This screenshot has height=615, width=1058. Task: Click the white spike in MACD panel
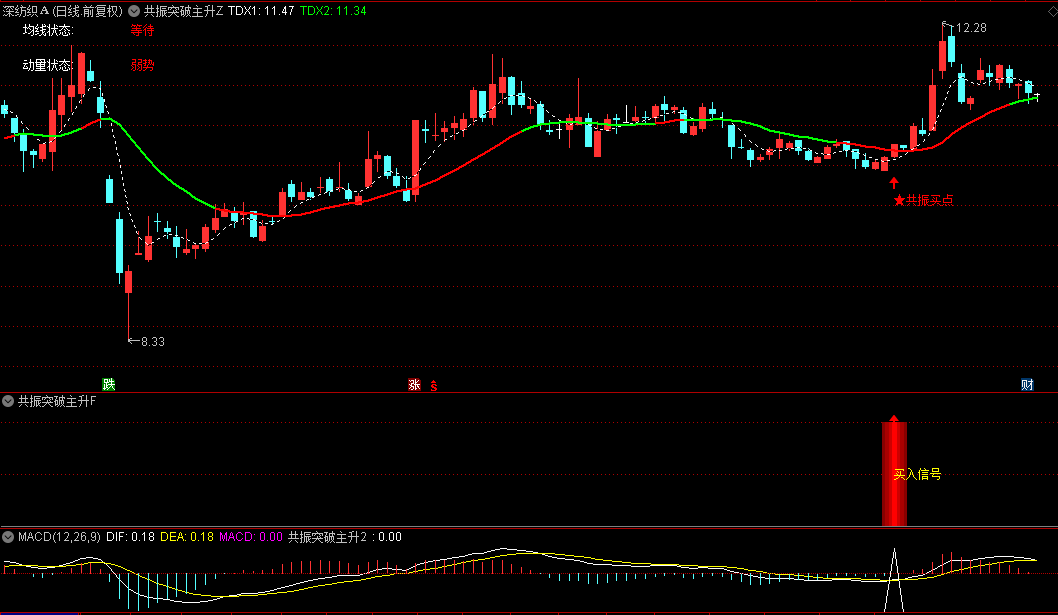(895, 581)
